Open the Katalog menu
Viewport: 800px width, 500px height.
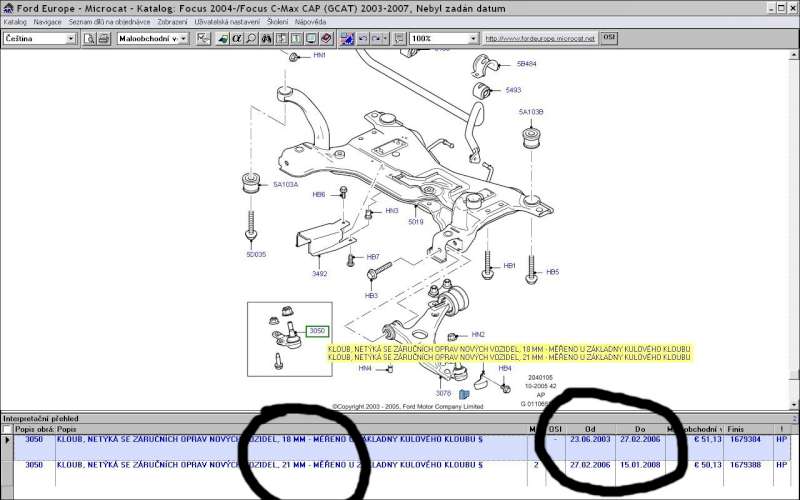15,21
